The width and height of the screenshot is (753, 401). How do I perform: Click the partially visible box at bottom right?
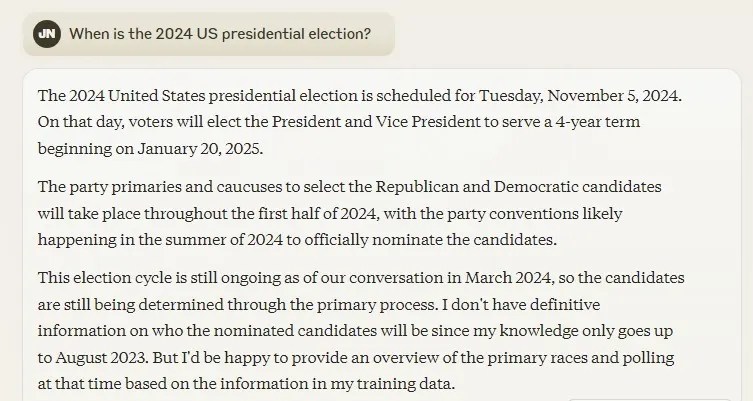click(650, 399)
